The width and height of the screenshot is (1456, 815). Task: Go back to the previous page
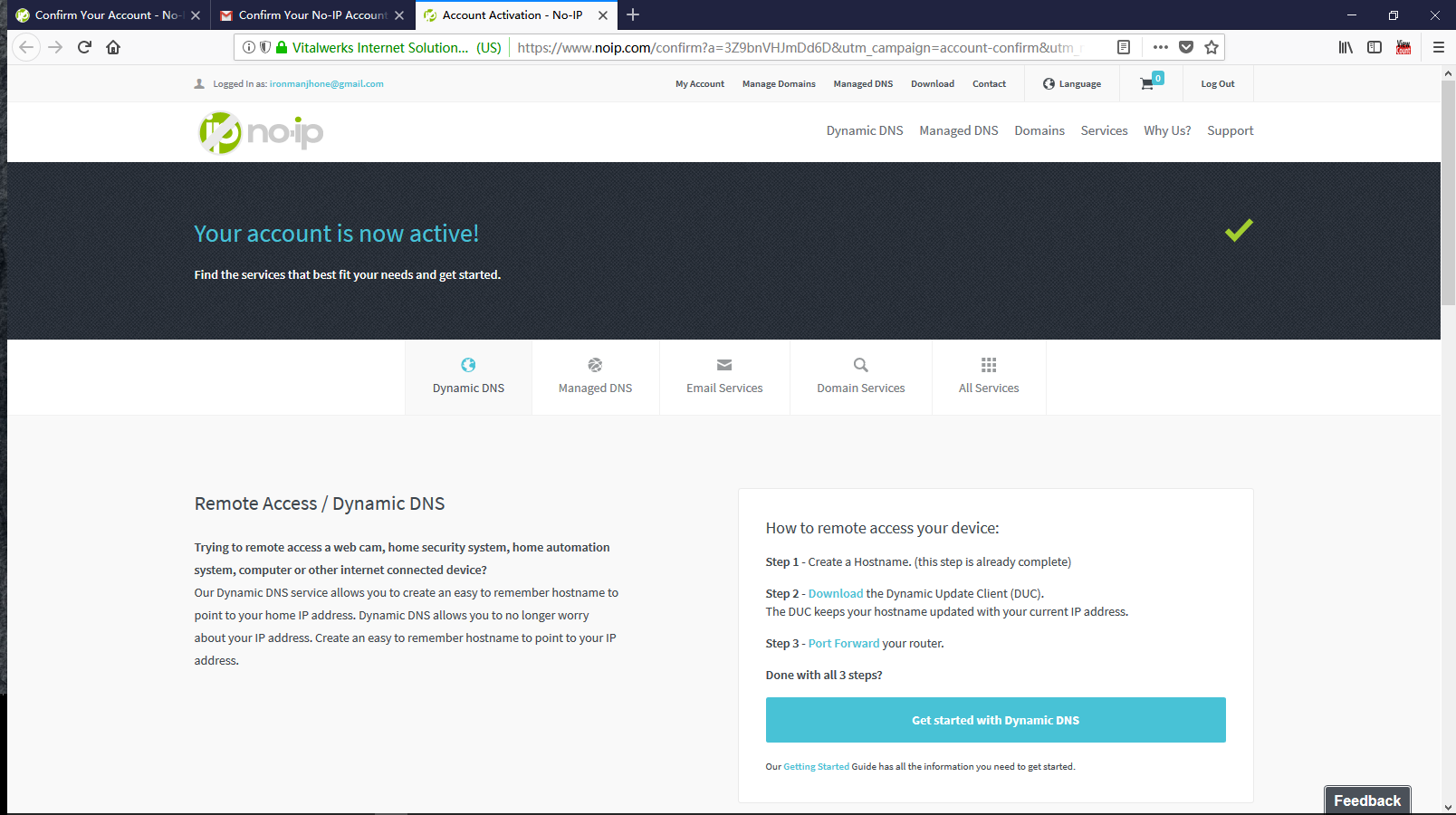26,47
